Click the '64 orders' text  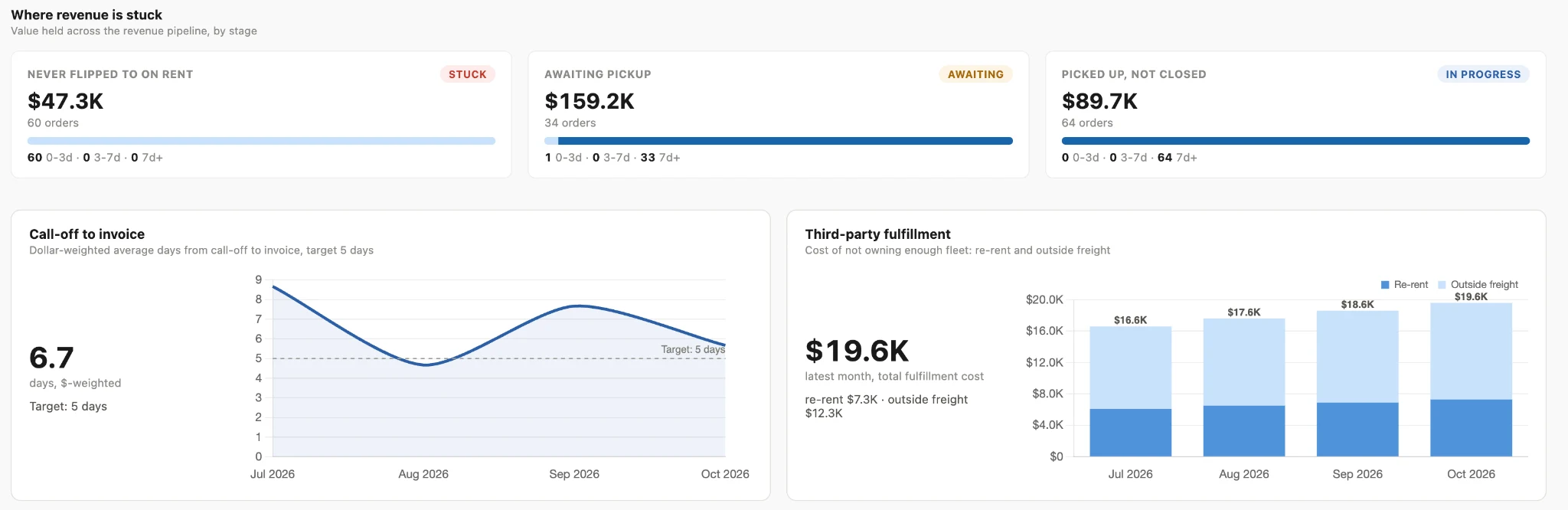(x=1087, y=123)
